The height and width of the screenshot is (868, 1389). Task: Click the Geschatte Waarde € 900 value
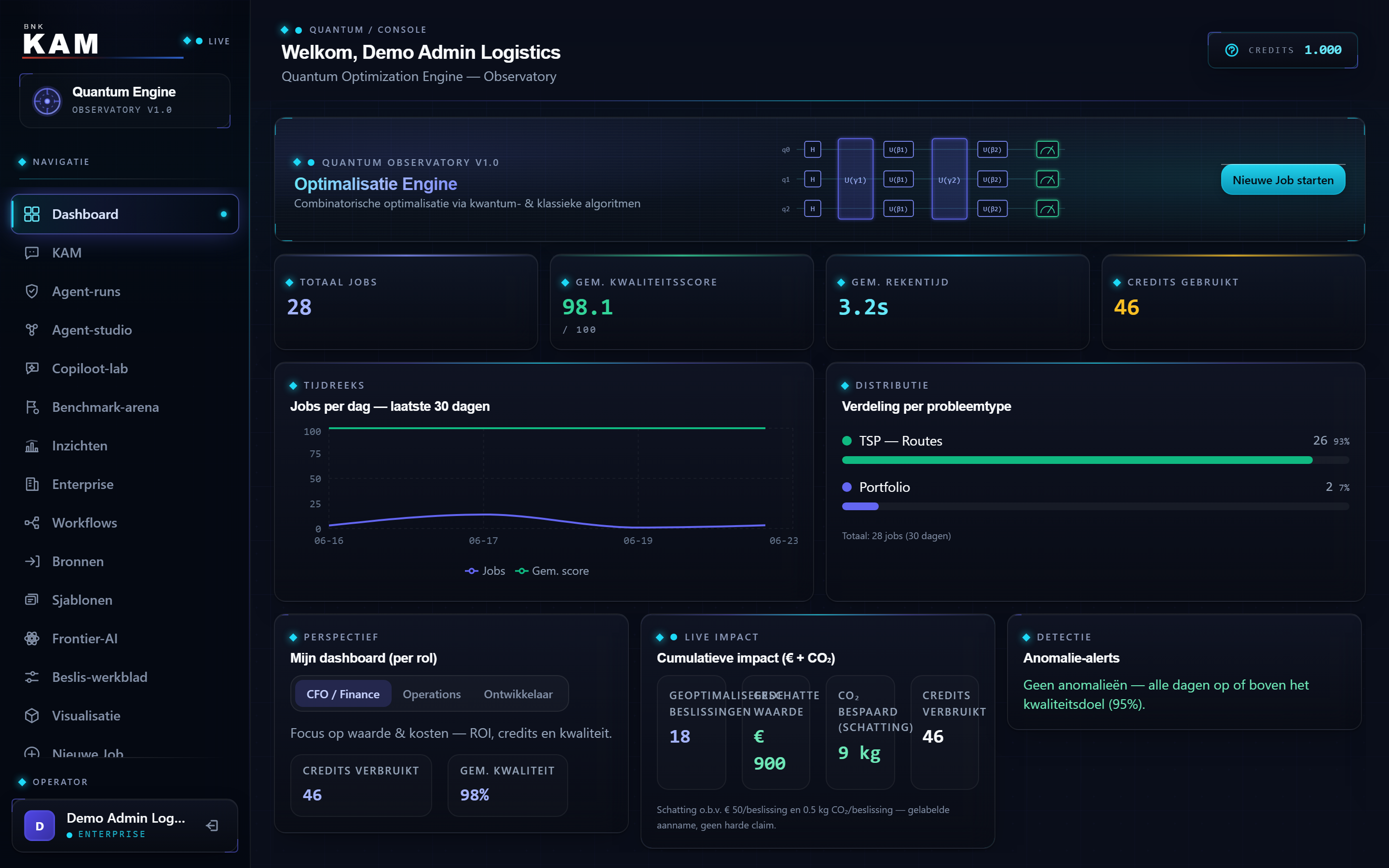(x=769, y=750)
